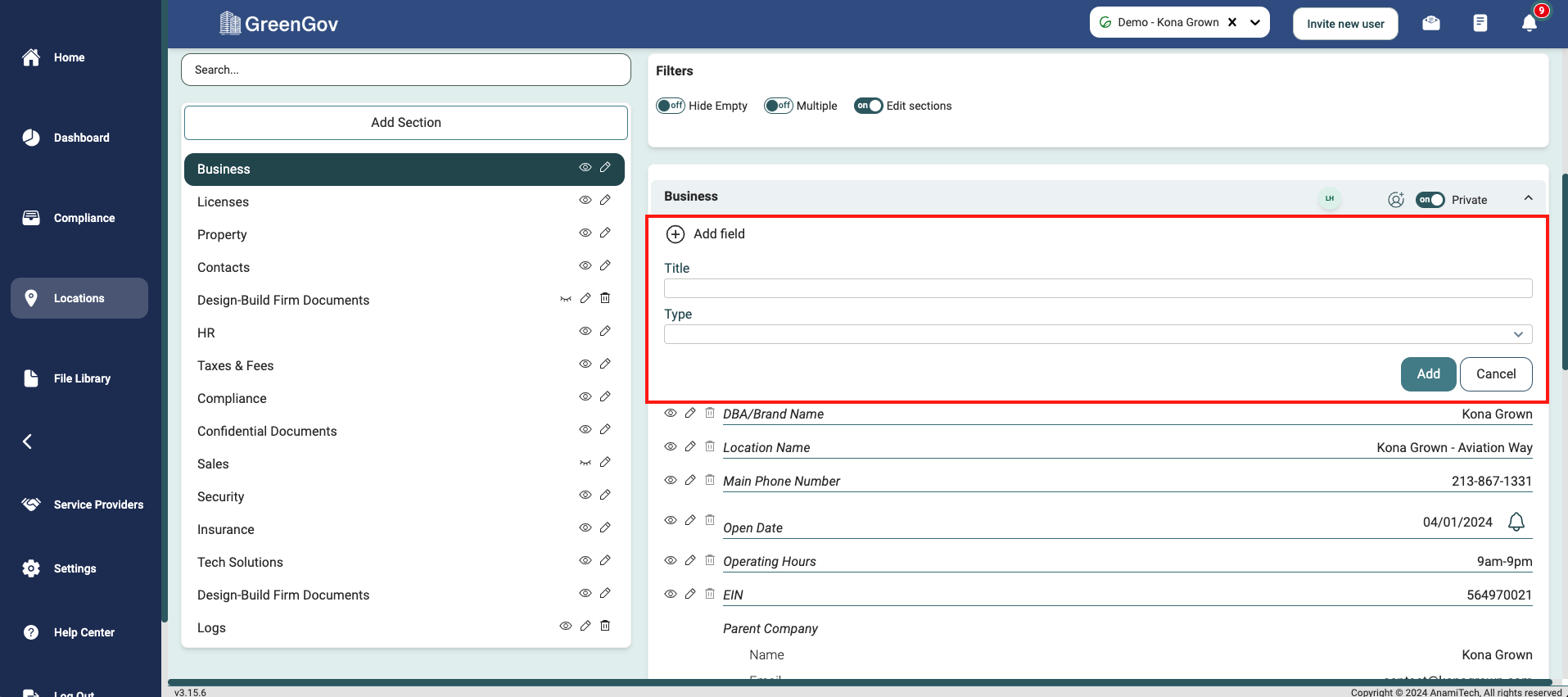Image resolution: width=1568 pixels, height=697 pixels.
Task: Go to Compliance in the sidebar
Action: click(84, 218)
